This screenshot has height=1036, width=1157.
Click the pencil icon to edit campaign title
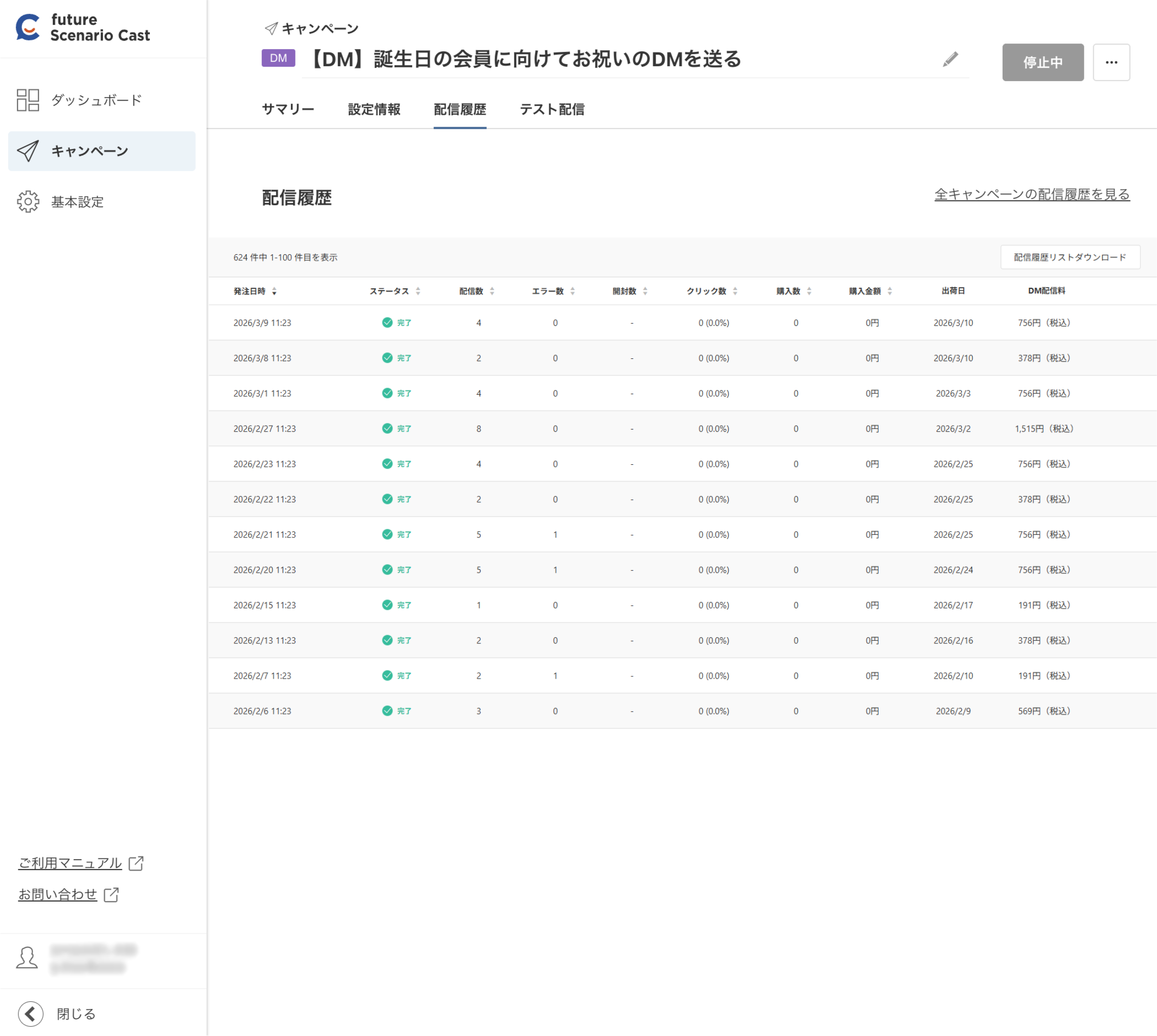(x=951, y=60)
